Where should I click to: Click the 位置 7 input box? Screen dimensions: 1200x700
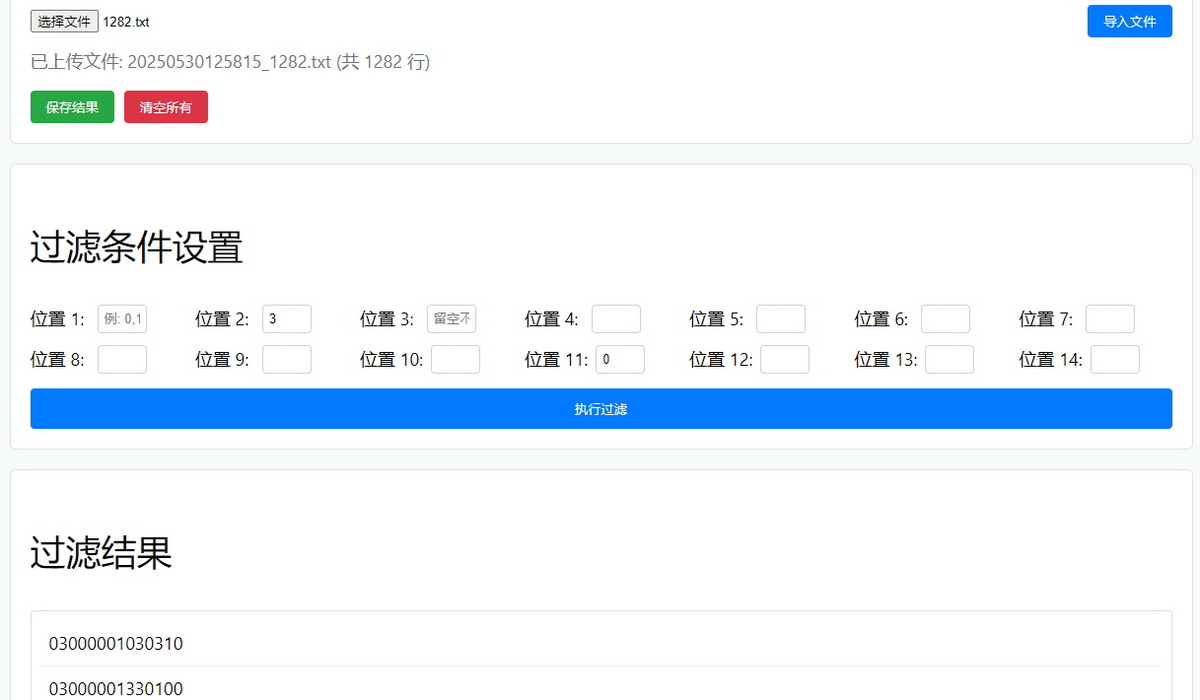click(x=1110, y=319)
